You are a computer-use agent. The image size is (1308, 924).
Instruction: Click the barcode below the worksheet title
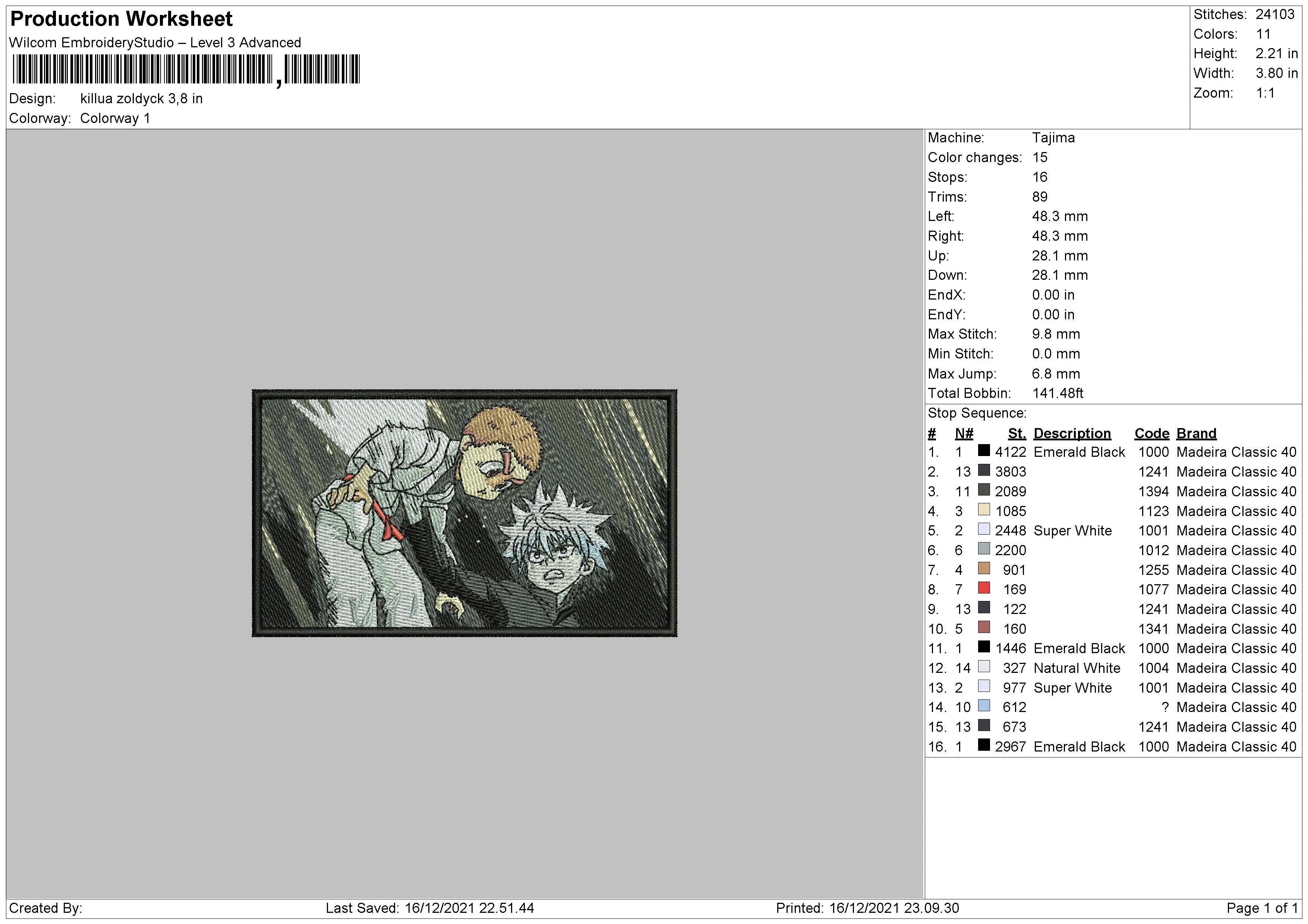point(186,70)
